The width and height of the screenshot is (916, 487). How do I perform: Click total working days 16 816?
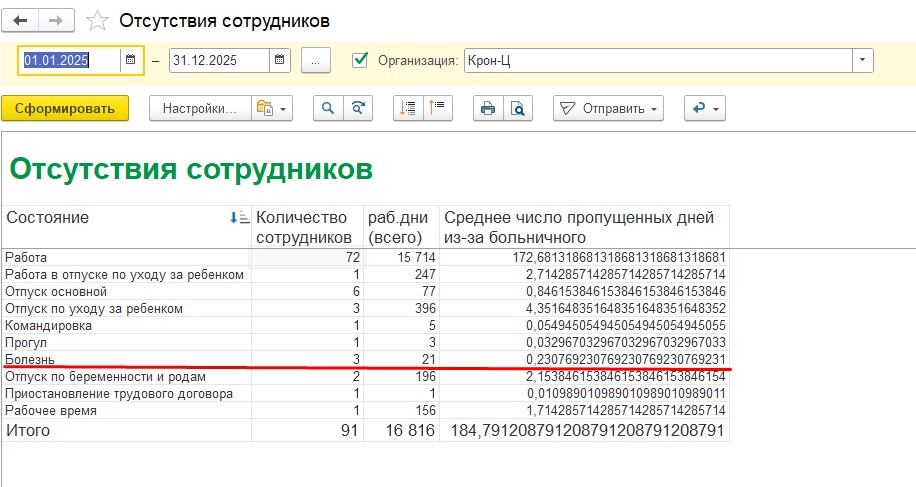point(410,430)
